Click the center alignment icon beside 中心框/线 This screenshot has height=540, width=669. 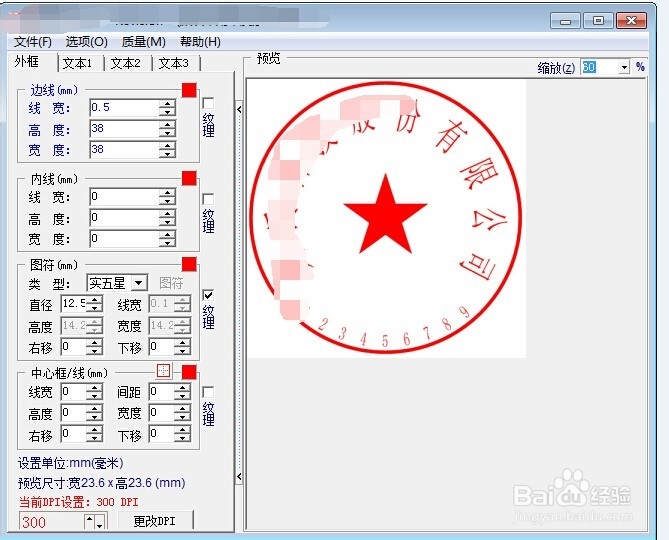click(x=163, y=371)
